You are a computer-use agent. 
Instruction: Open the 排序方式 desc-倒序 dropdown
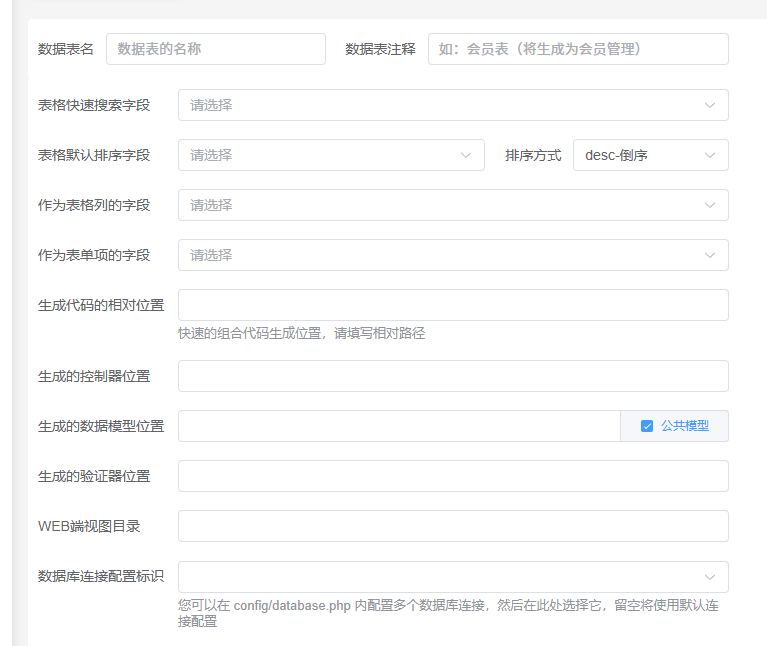651,155
